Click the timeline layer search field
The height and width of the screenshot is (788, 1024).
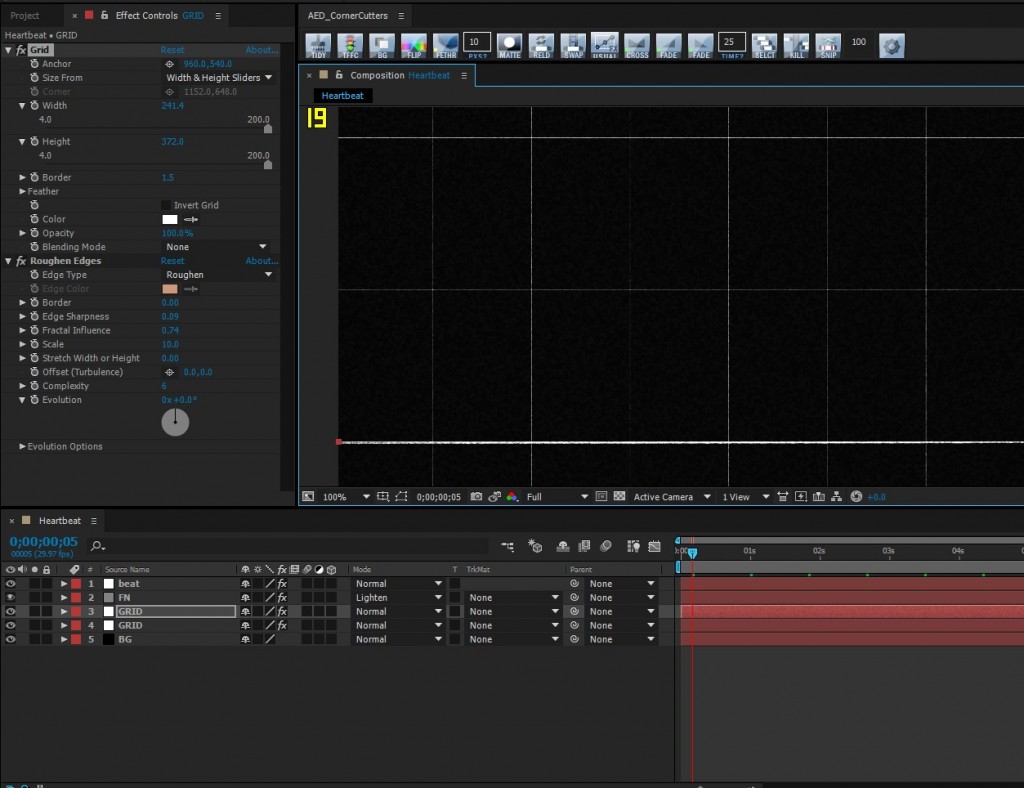[290, 546]
